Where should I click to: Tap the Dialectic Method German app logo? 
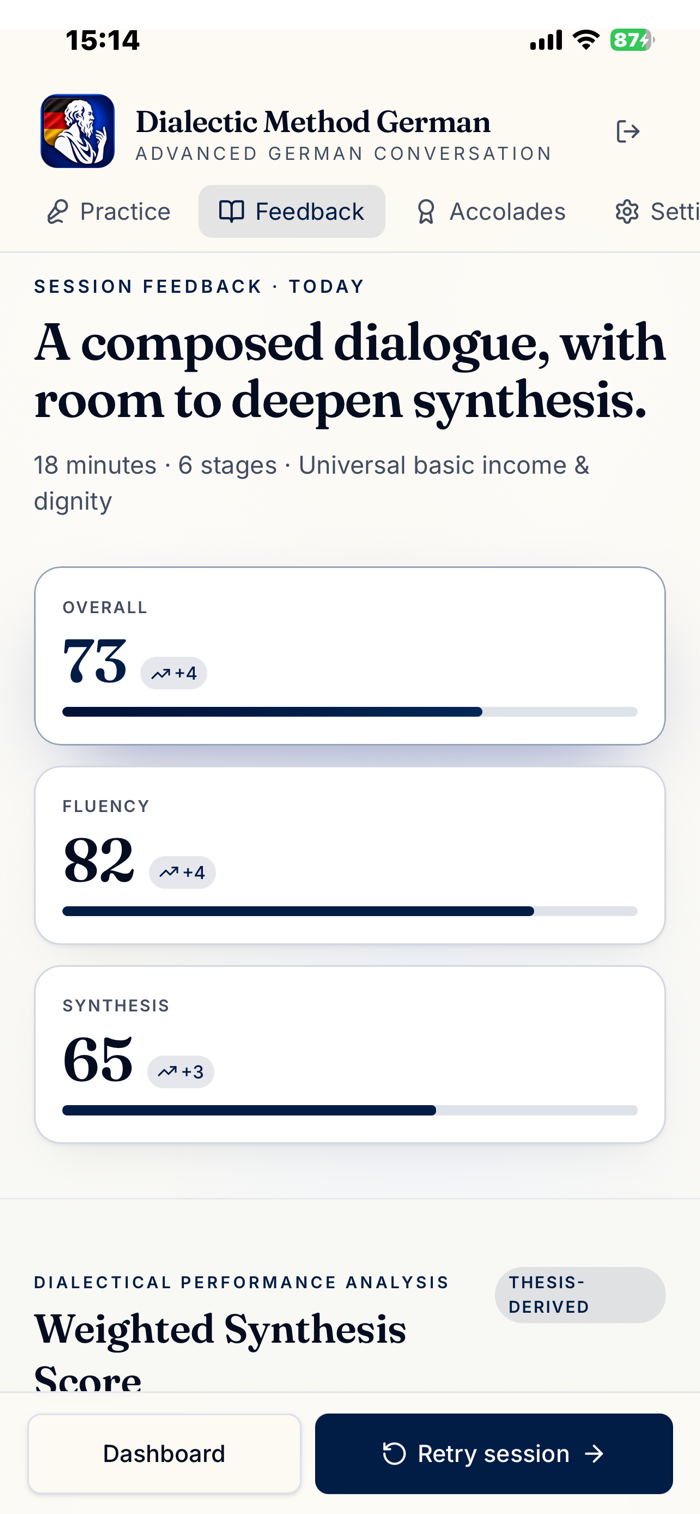point(77,131)
